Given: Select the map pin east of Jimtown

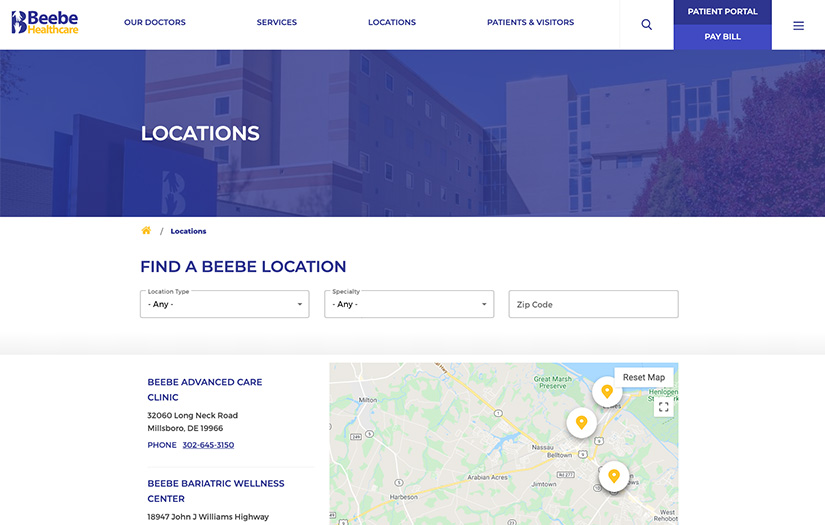Looking at the screenshot, I should pyautogui.click(x=613, y=476).
